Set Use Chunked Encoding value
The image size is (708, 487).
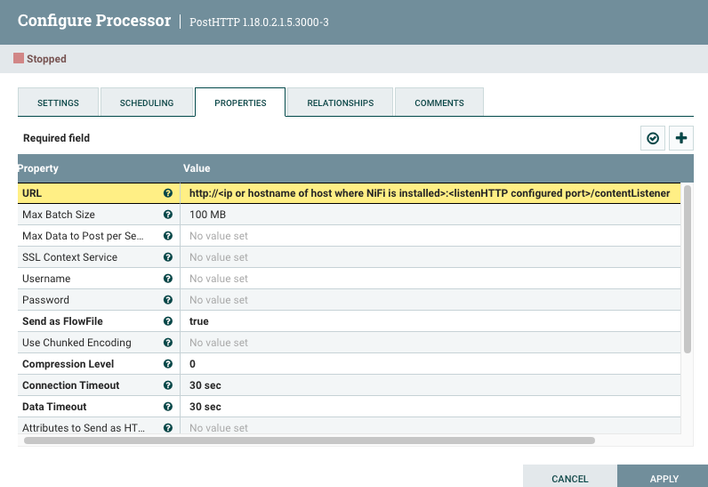tap(430, 343)
